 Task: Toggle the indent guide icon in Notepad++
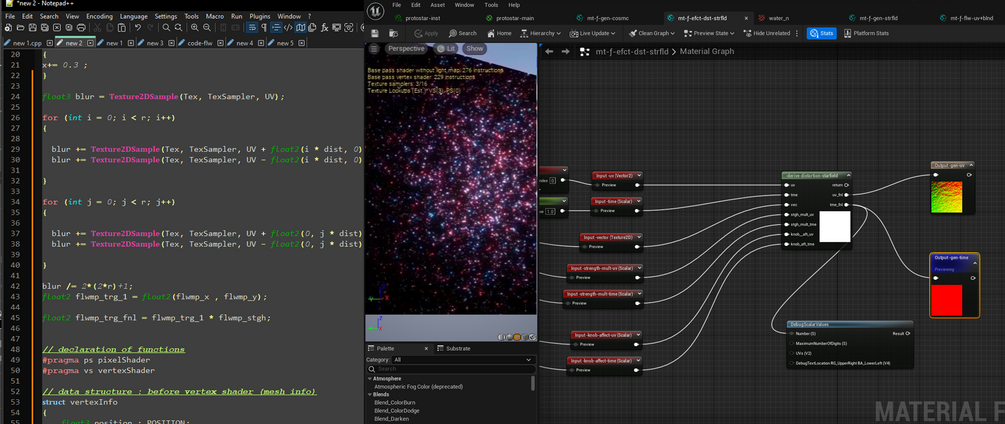276,28
